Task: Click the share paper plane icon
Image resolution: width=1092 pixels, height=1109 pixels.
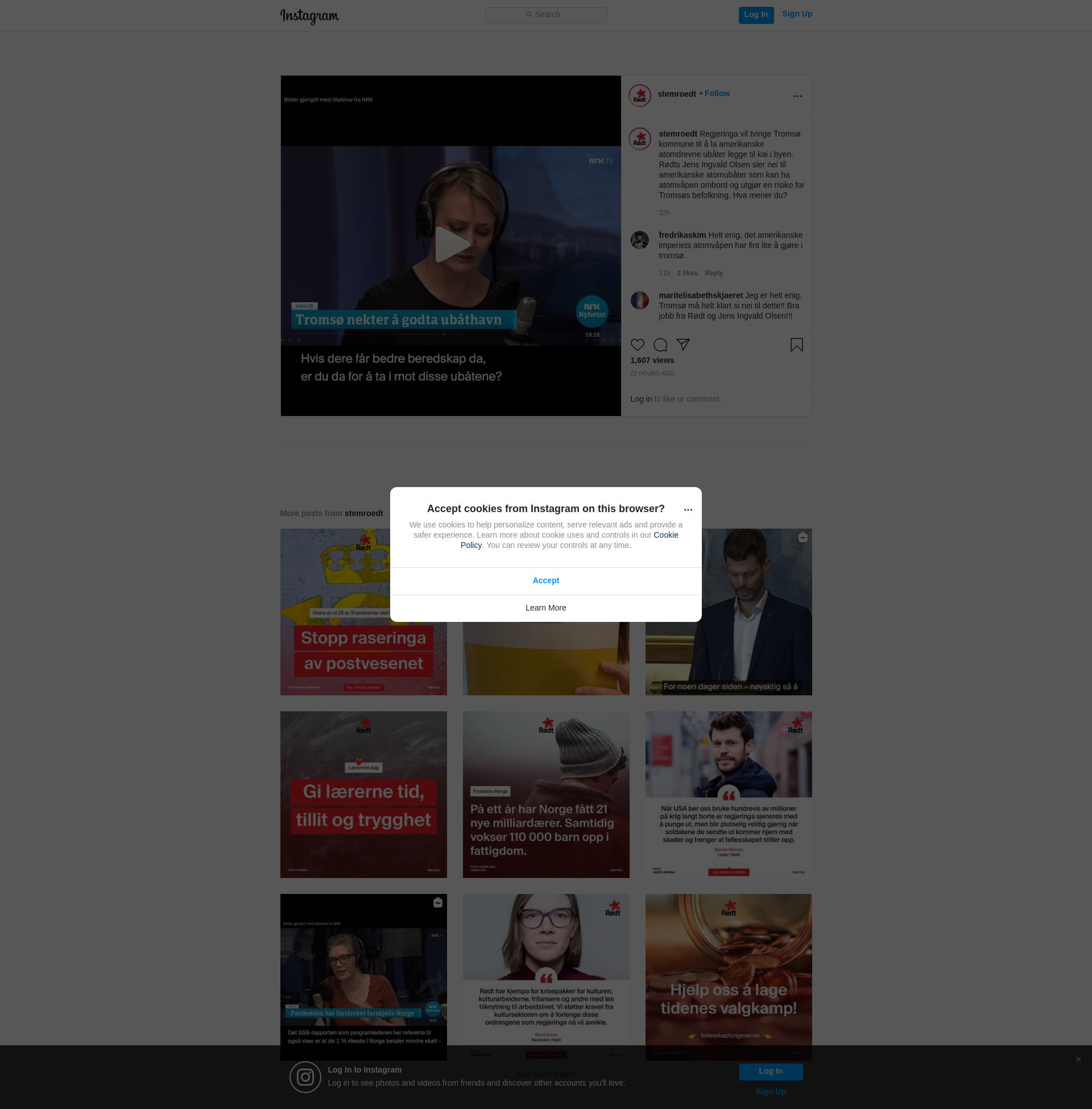Action: point(682,344)
